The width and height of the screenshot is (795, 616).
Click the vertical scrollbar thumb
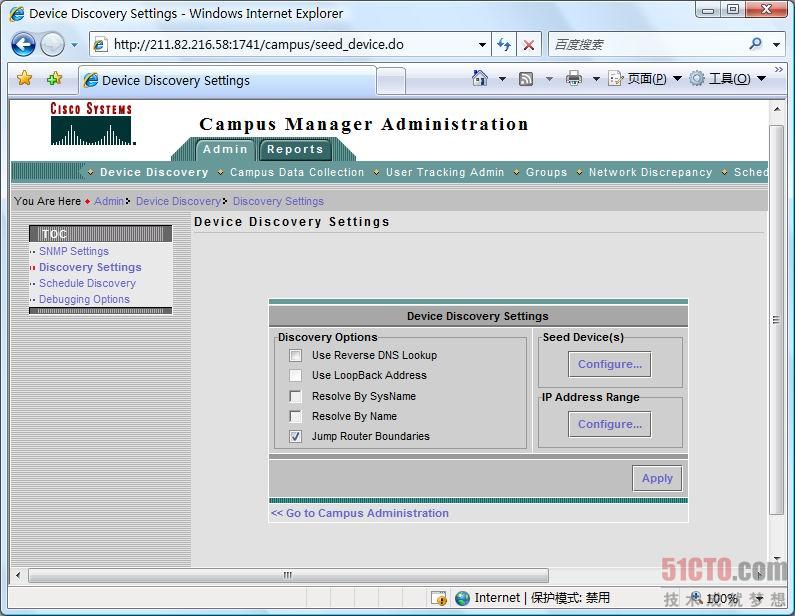776,320
